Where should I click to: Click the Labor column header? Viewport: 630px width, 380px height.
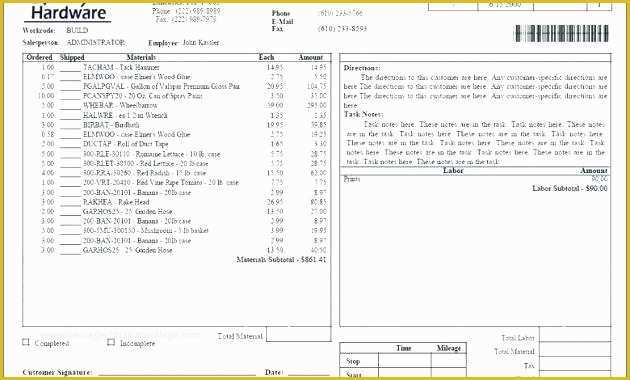453,171
